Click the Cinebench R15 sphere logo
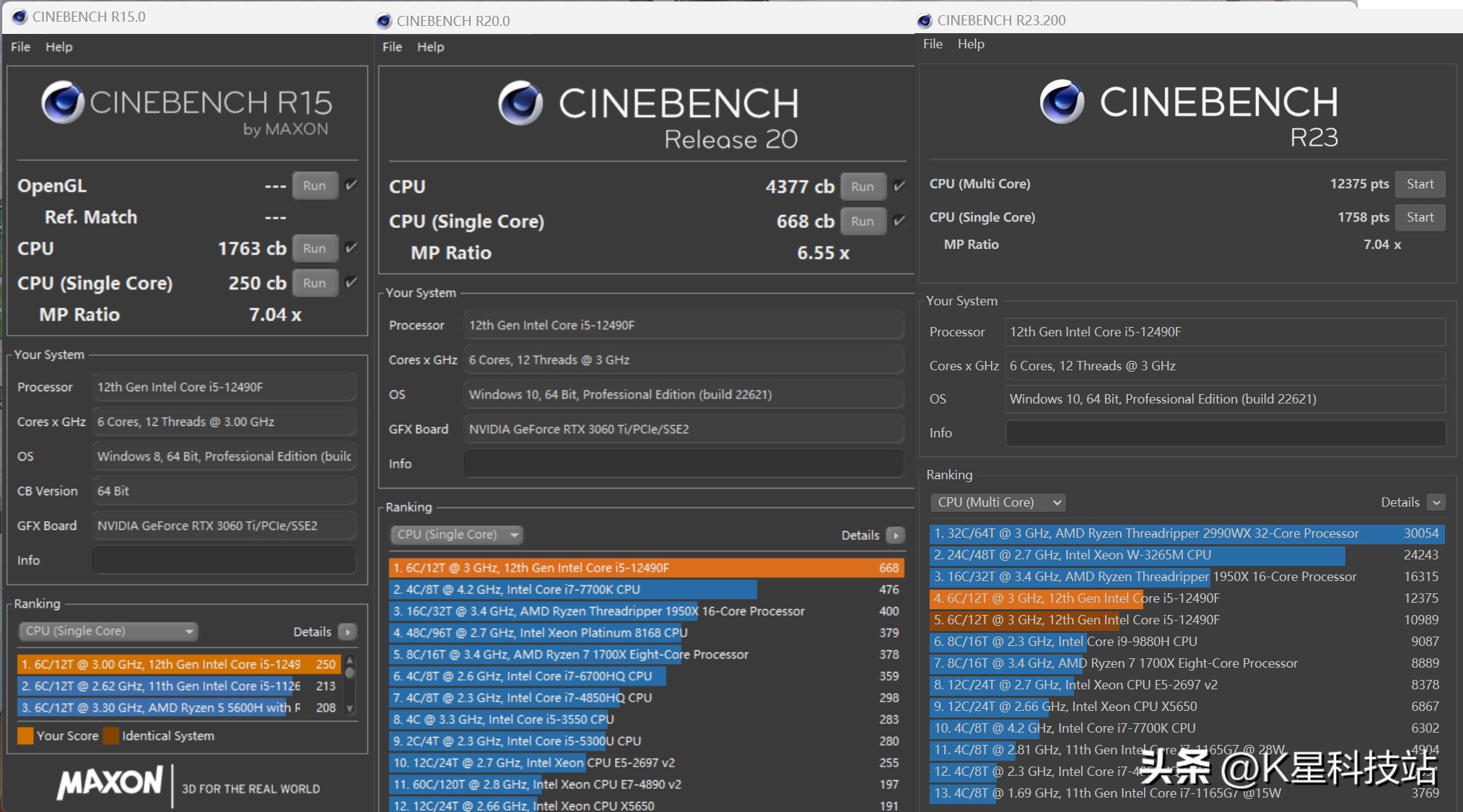Image resolution: width=1463 pixels, height=812 pixels. tap(63, 102)
